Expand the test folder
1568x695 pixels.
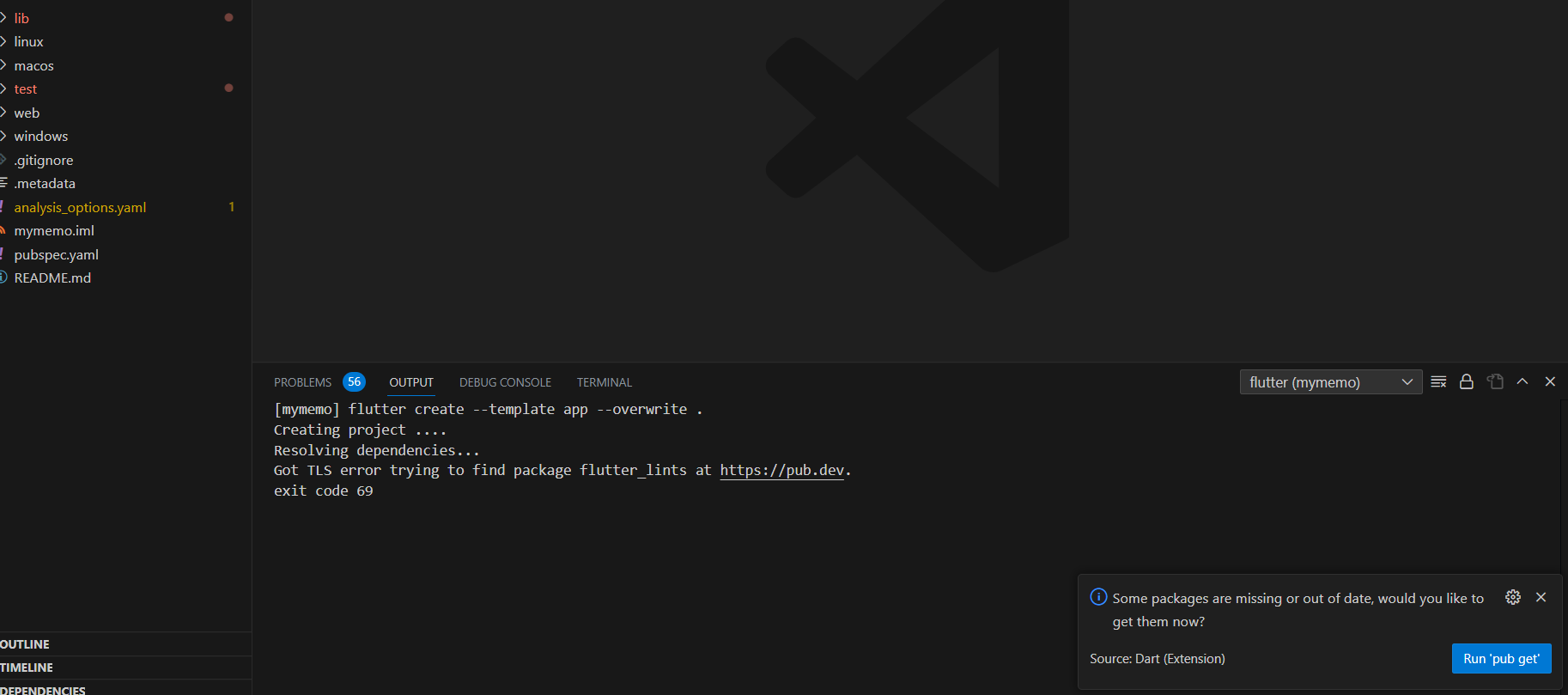(x=125, y=88)
